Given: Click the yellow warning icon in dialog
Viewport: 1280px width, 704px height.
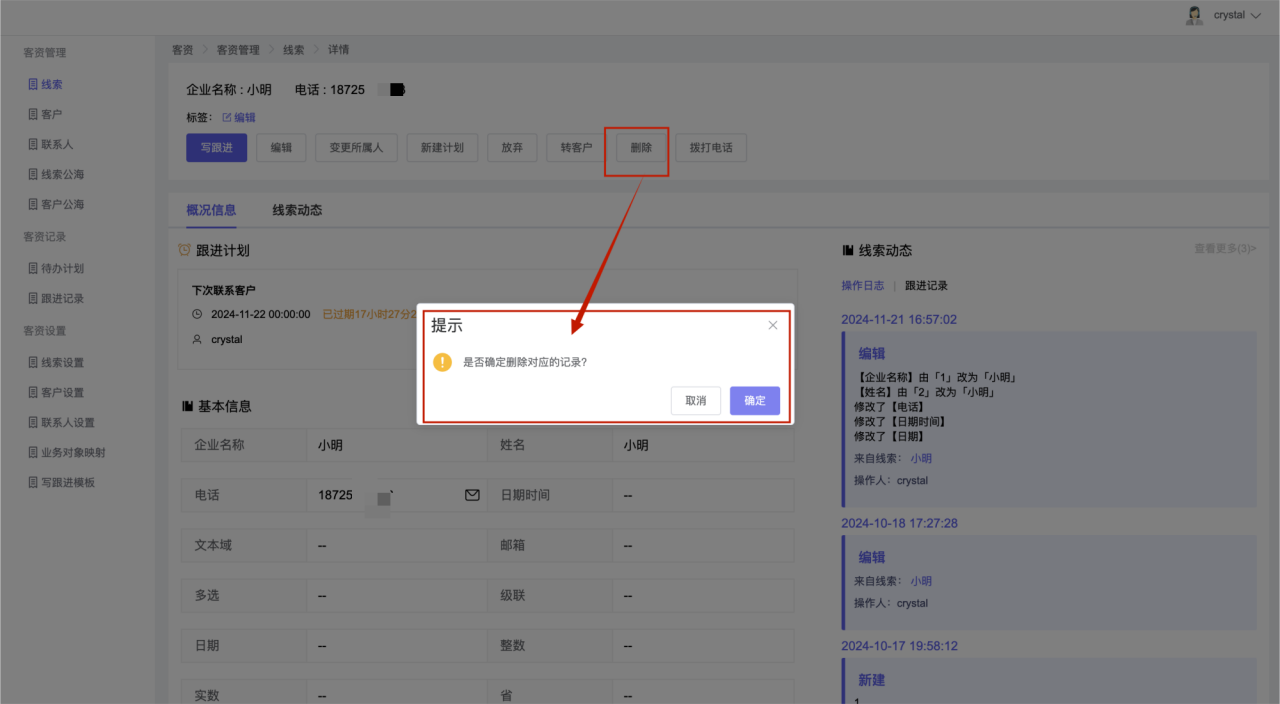Looking at the screenshot, I should [x=443, y=362].
